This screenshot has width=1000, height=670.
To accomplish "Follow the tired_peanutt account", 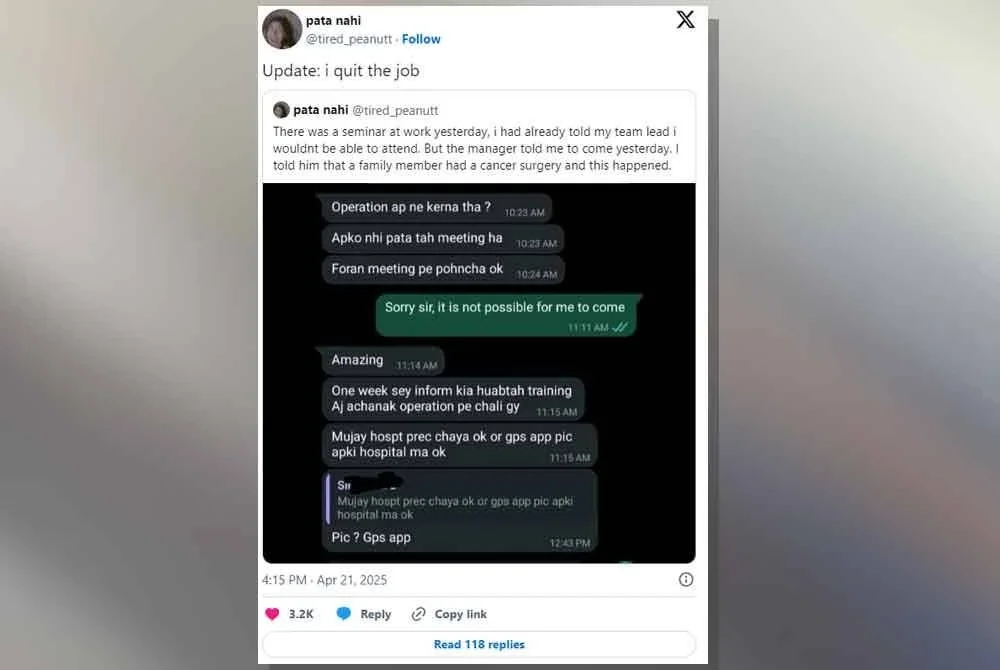I will (x=421, y=39).
